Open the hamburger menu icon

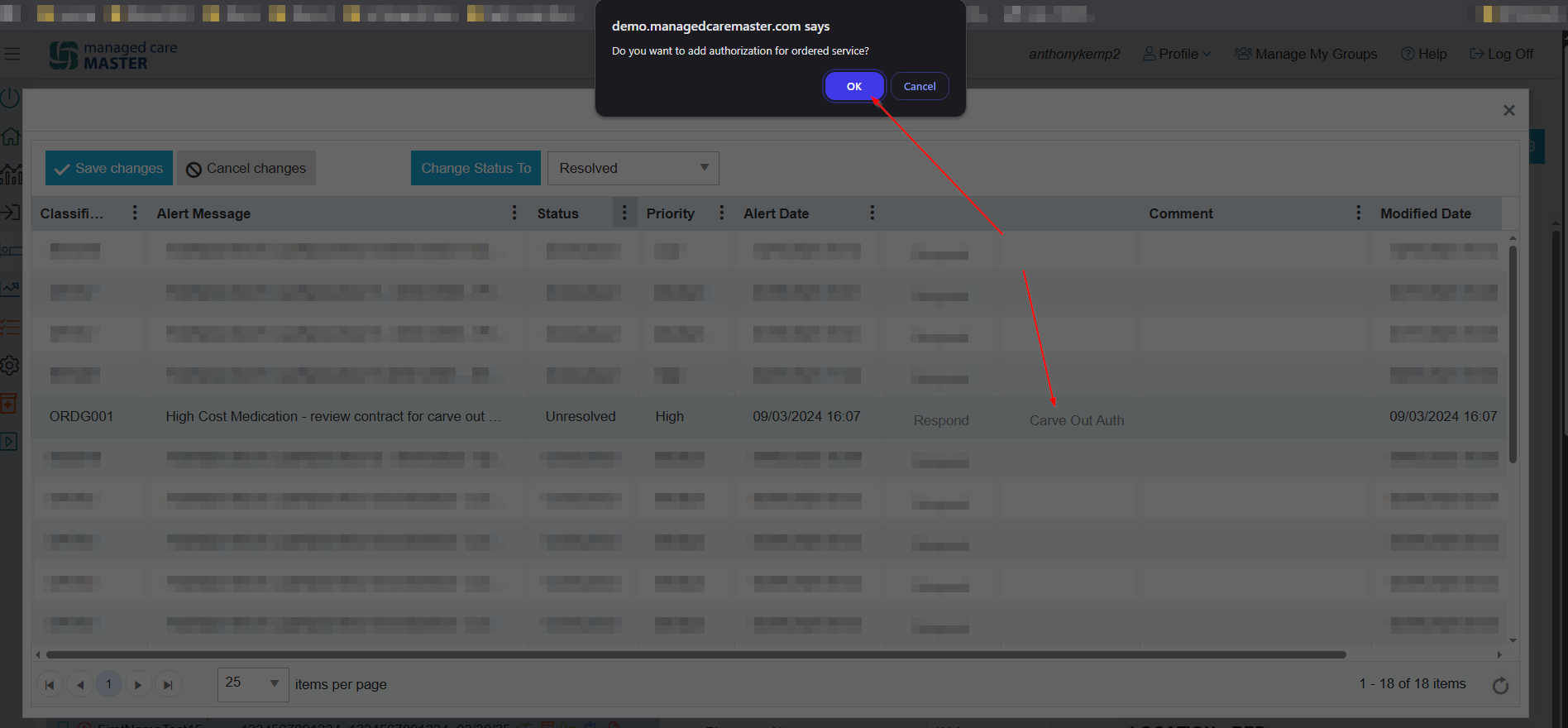tap(12, 55)
